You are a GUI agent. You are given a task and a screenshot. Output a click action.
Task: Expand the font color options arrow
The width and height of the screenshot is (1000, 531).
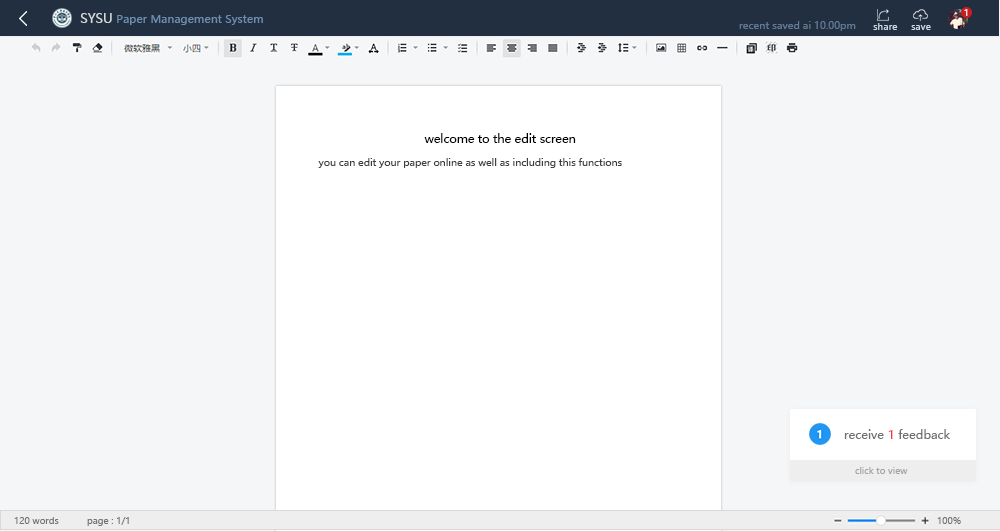[x=327, y=48]
